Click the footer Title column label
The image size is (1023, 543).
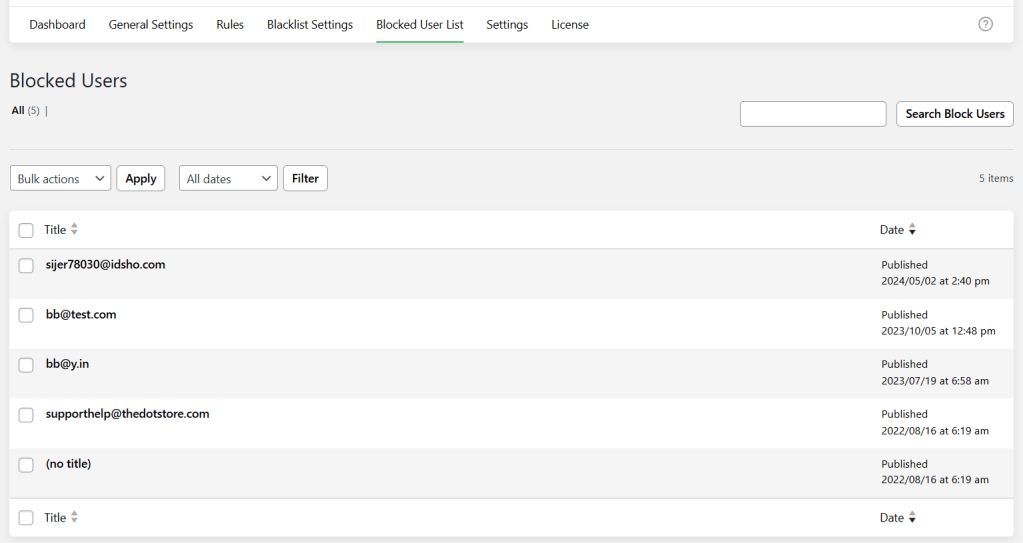click(55, 518)
